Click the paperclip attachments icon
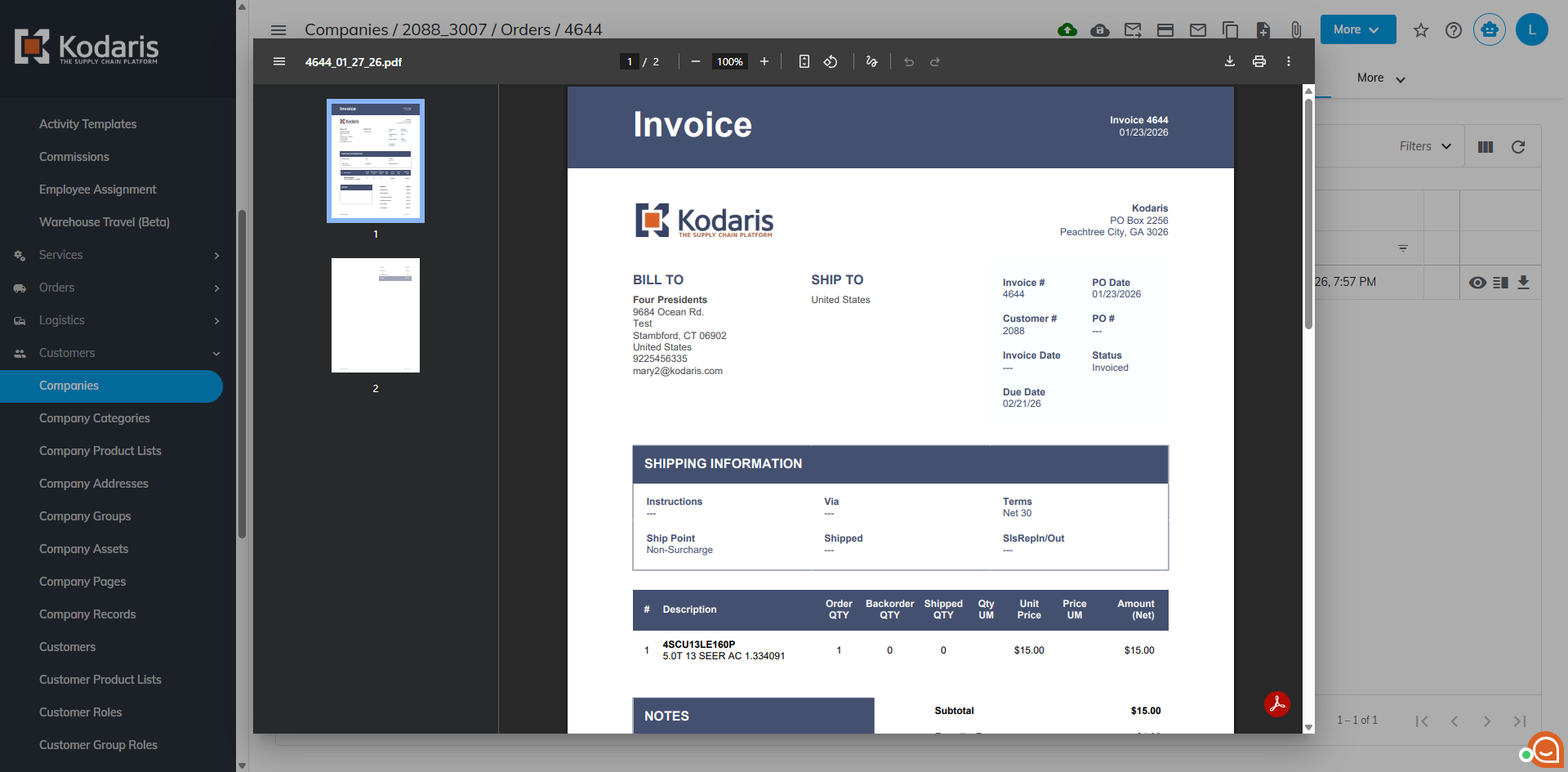 click(1296, 30)
